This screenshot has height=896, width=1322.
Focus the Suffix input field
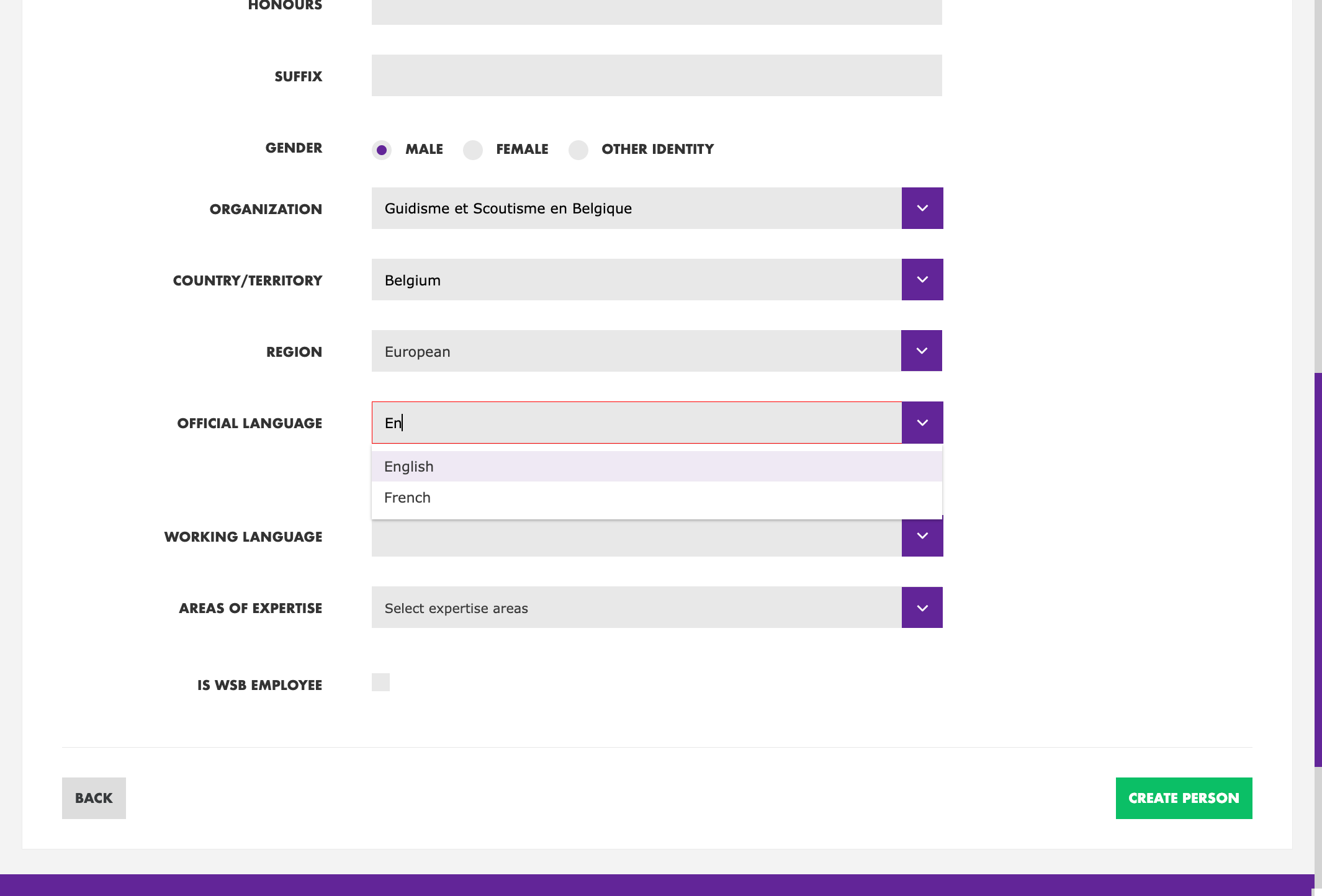(657, 75)
